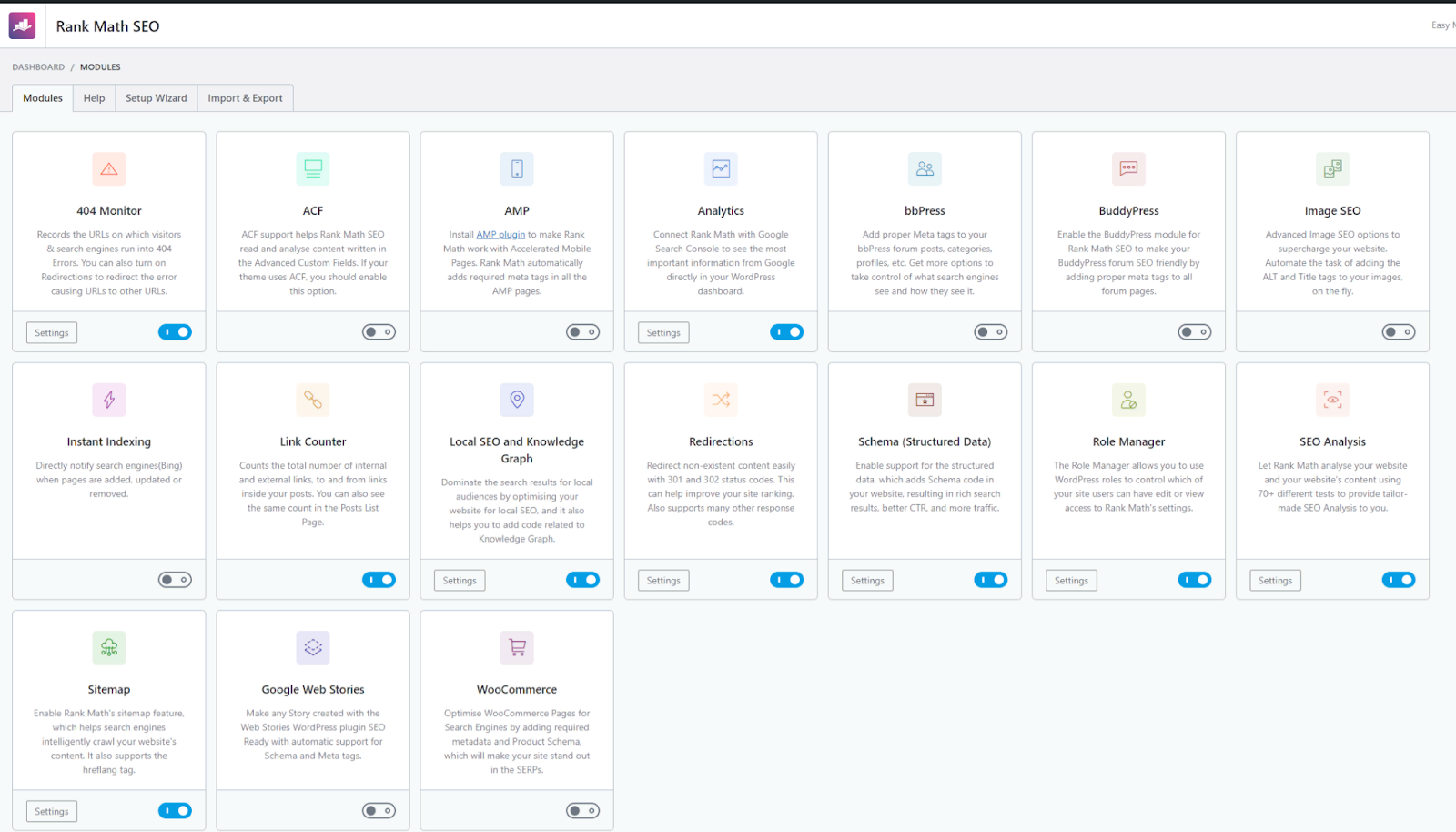Click the Rank Math SEO title
The height and width of the screenshot is (832, 1456).
tap(107, 26)
